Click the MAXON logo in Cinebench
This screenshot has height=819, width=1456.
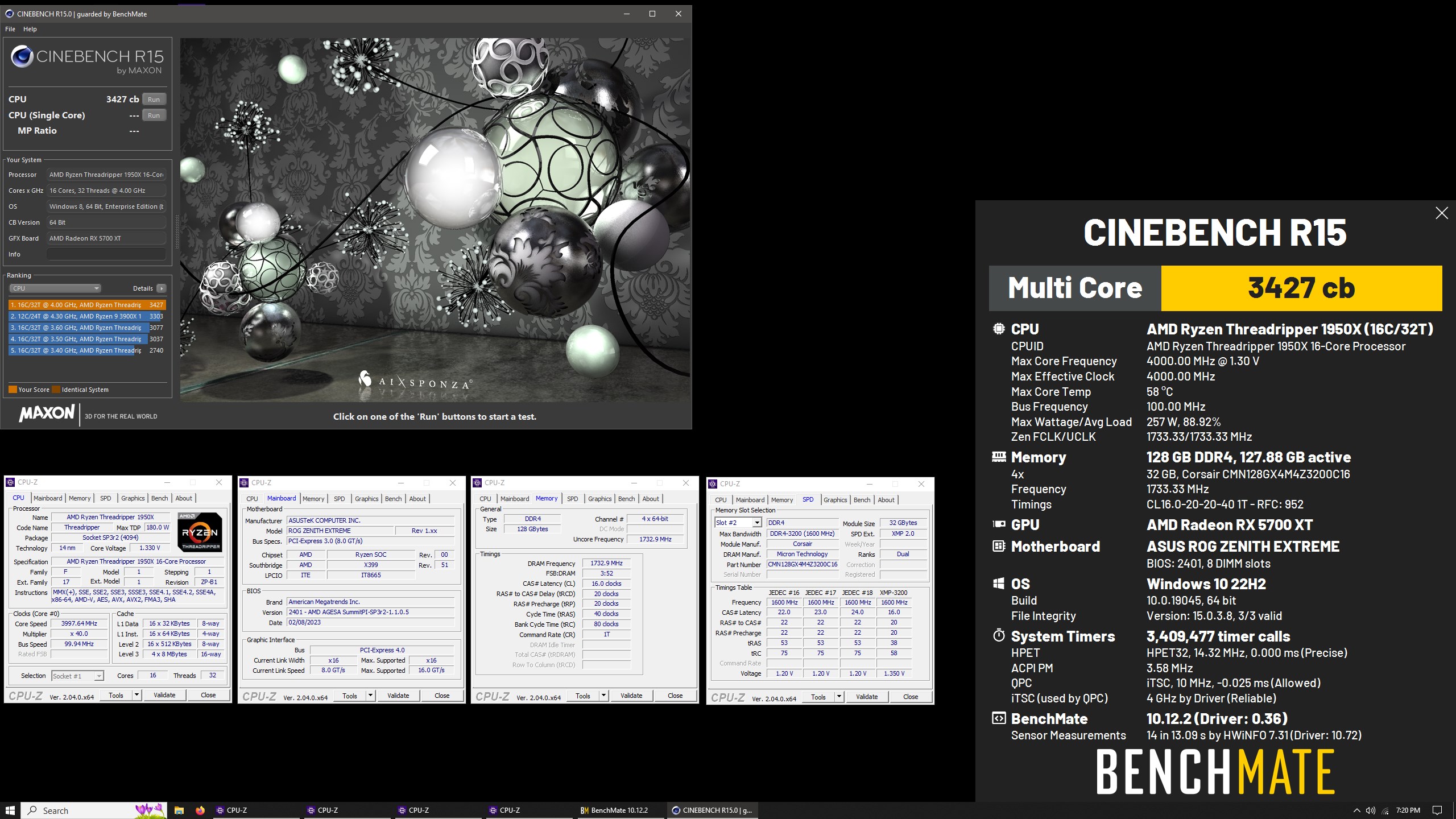point(47,413)
